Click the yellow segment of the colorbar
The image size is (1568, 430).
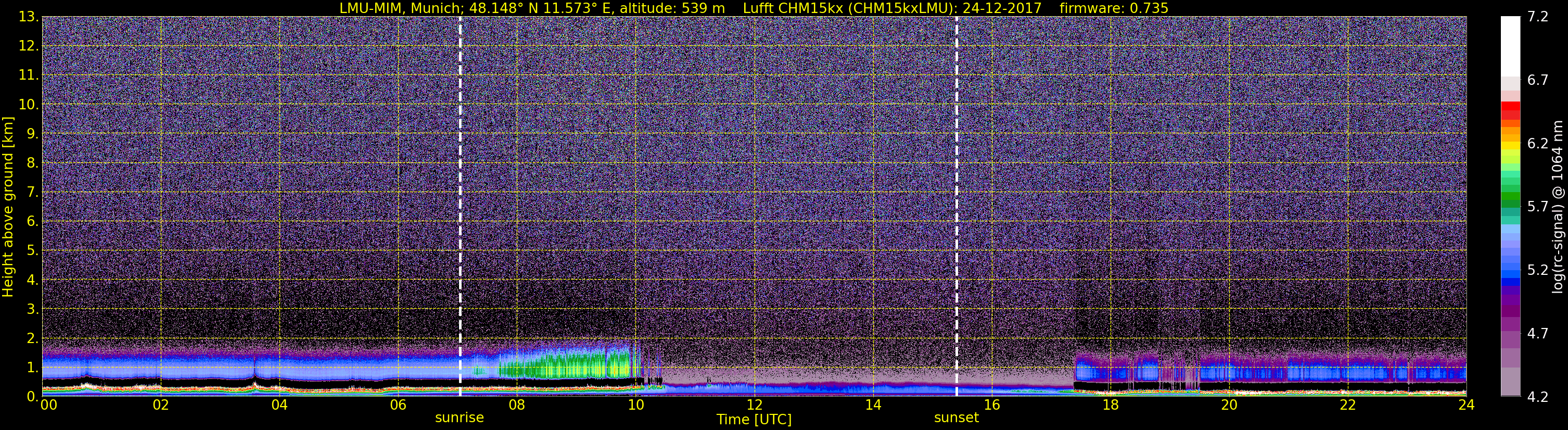point(1511,146)
